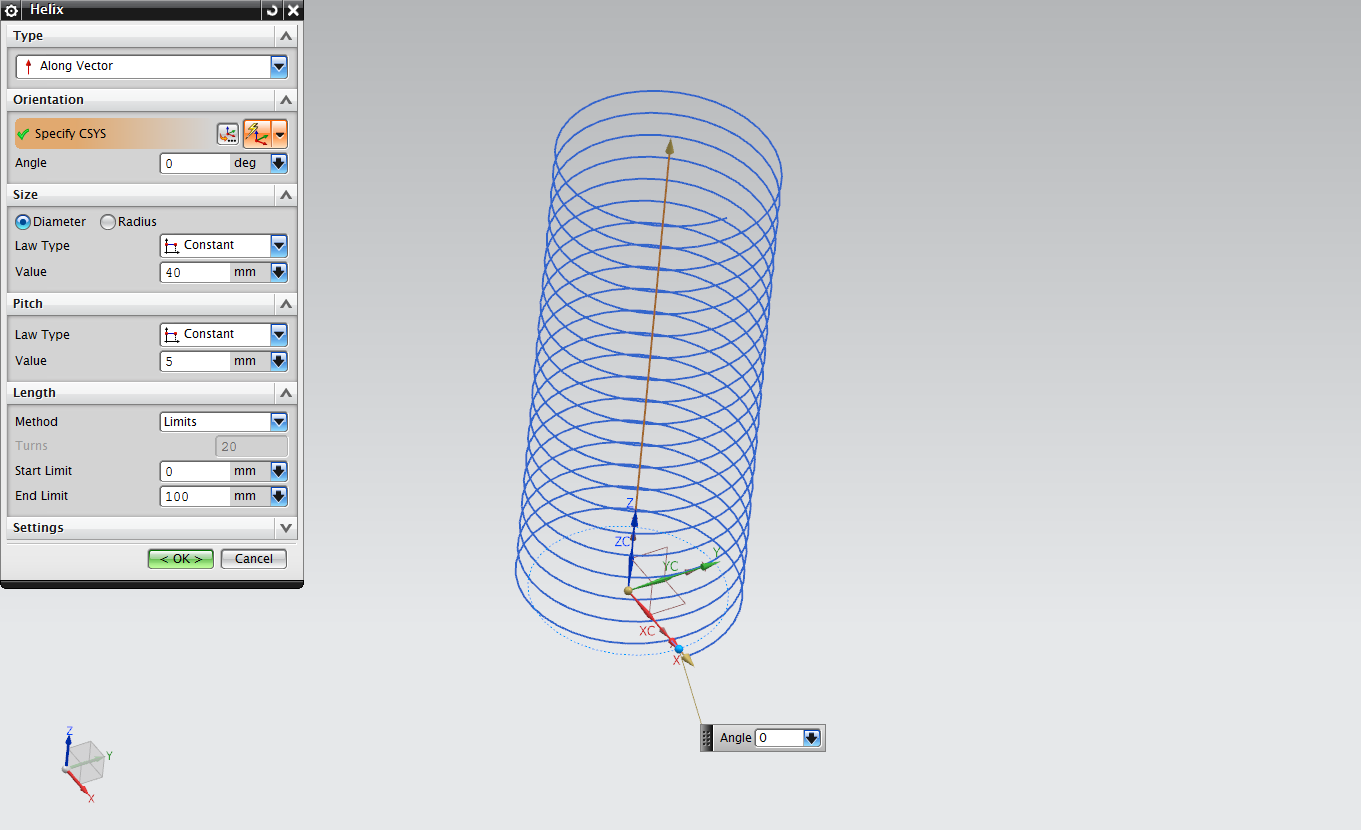Viewport: 1361px width, 830px height.
Task: Select the Diameter radio button
Action: tap(23, 222)
